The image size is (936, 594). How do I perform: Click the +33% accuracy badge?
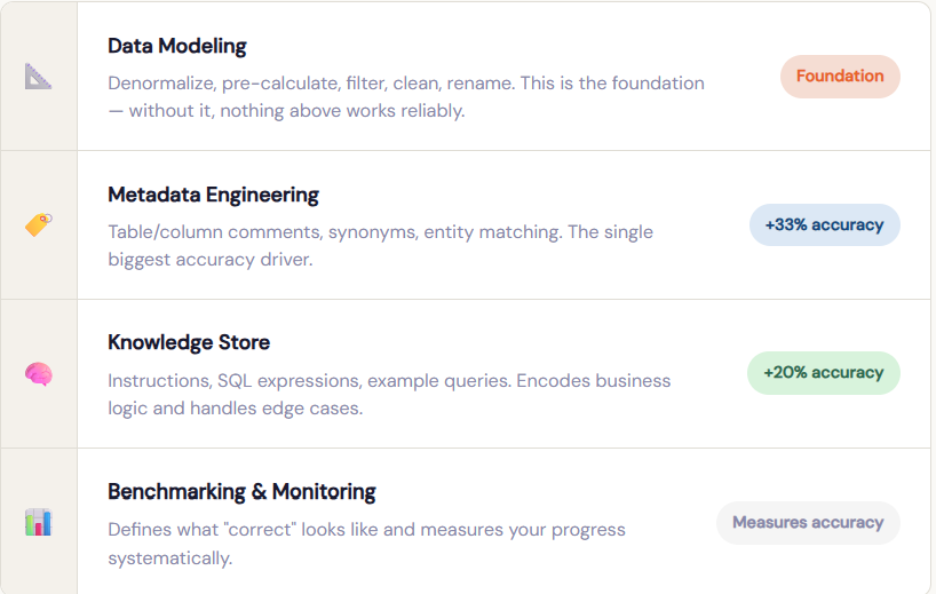click(x=824, y=225)
